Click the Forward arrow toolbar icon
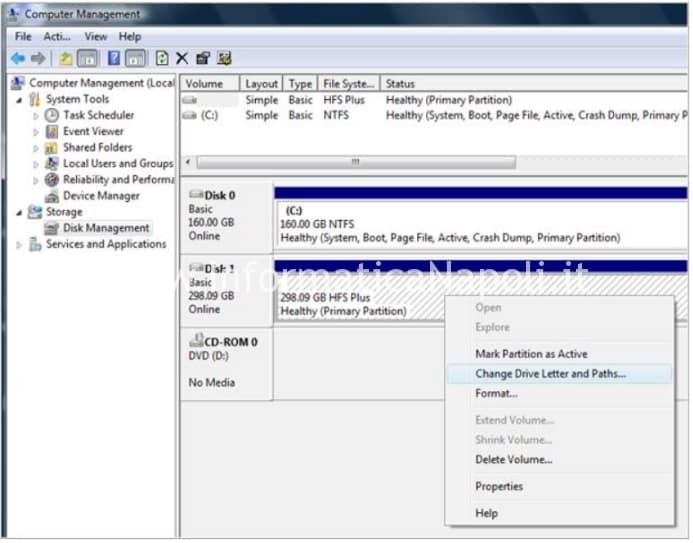The width and height of the screenshot is (693, 543). pos(38,58)
